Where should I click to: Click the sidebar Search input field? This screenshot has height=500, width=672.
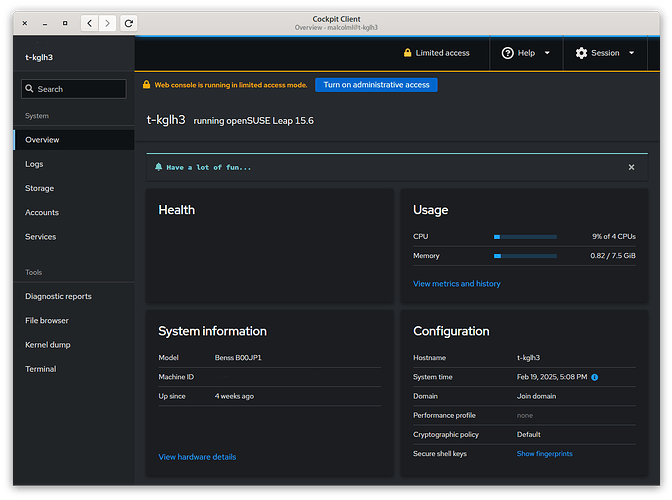(74, 89)
